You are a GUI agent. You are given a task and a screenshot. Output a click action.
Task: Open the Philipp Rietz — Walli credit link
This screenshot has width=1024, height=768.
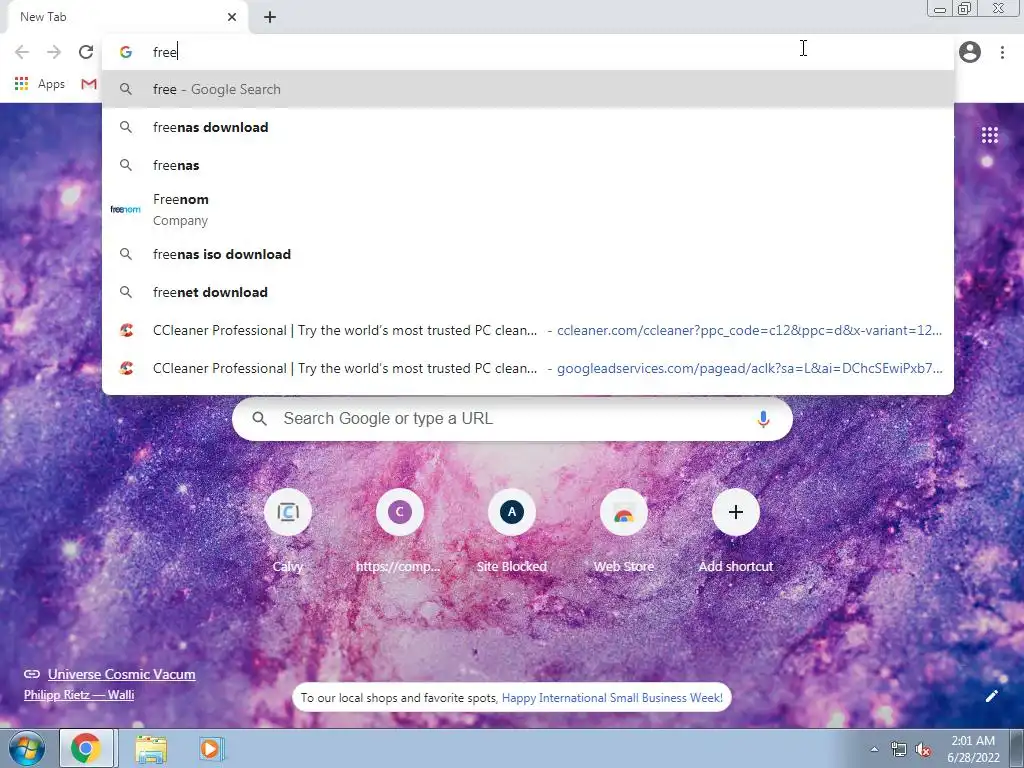(x=79, y=695)
